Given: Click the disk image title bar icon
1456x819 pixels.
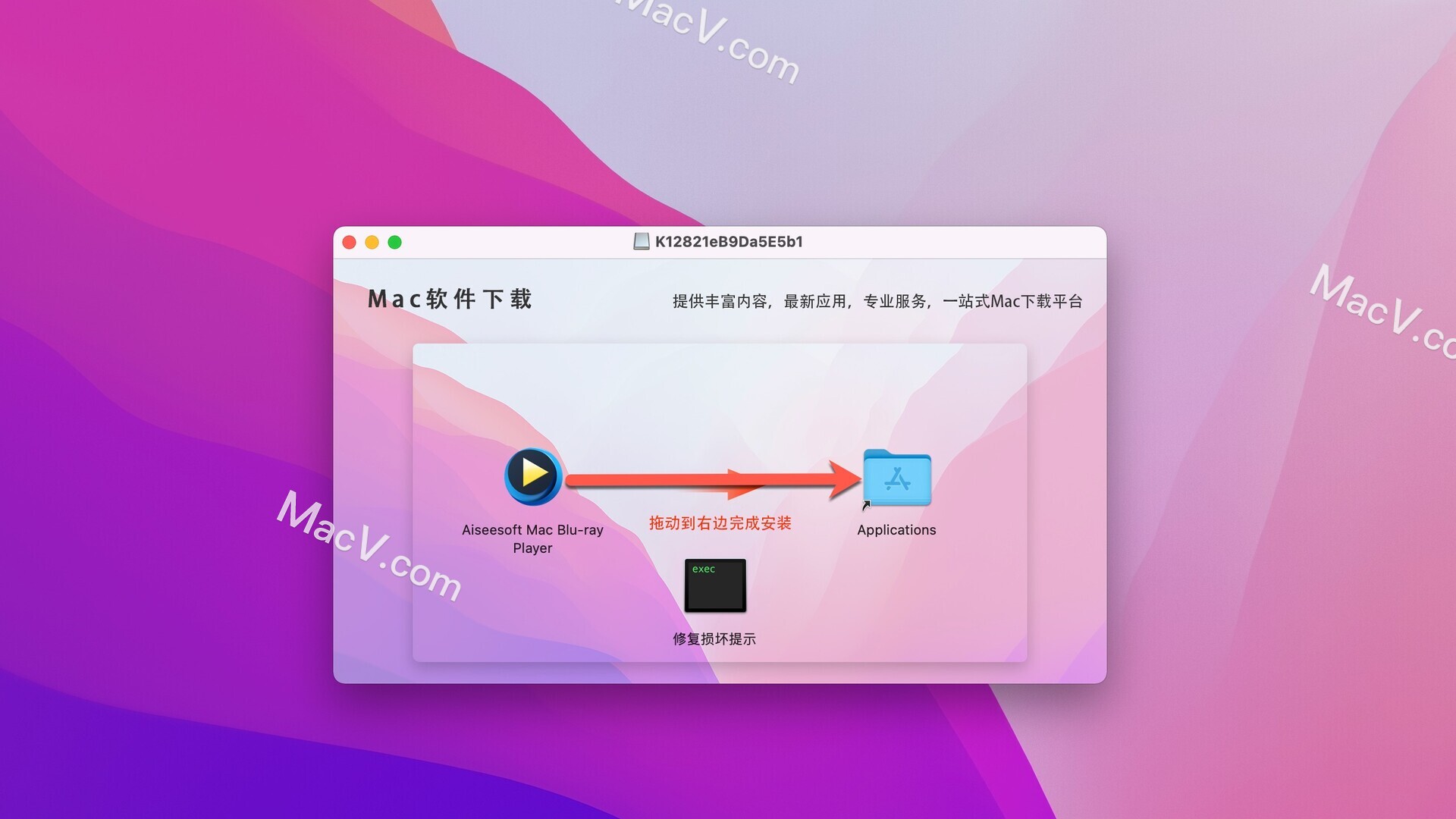Looking at the screenshot, I should pyautogui.click(x=635, y=241).
